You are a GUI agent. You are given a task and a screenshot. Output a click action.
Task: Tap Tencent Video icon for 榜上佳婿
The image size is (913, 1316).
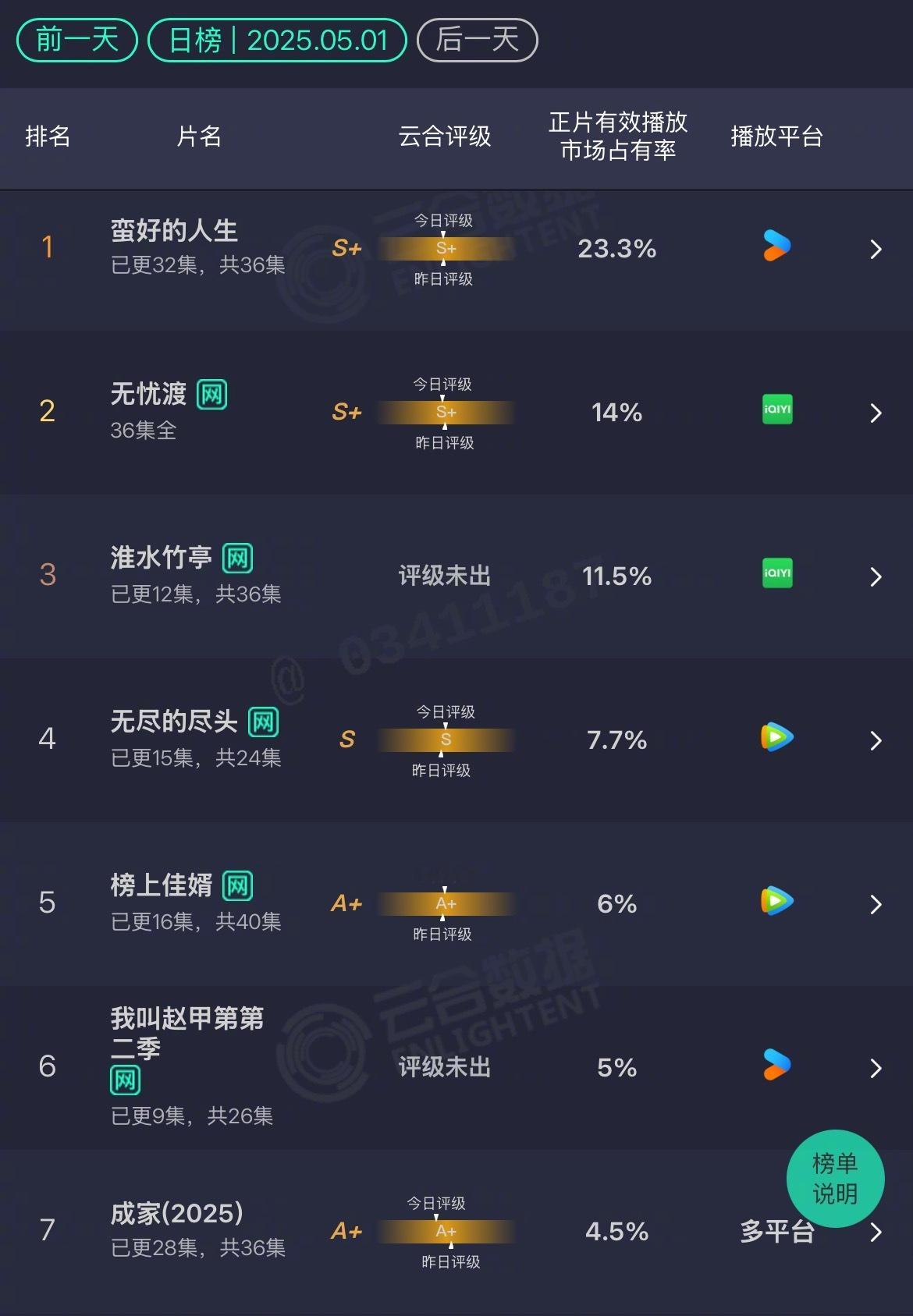pos(777,901)
